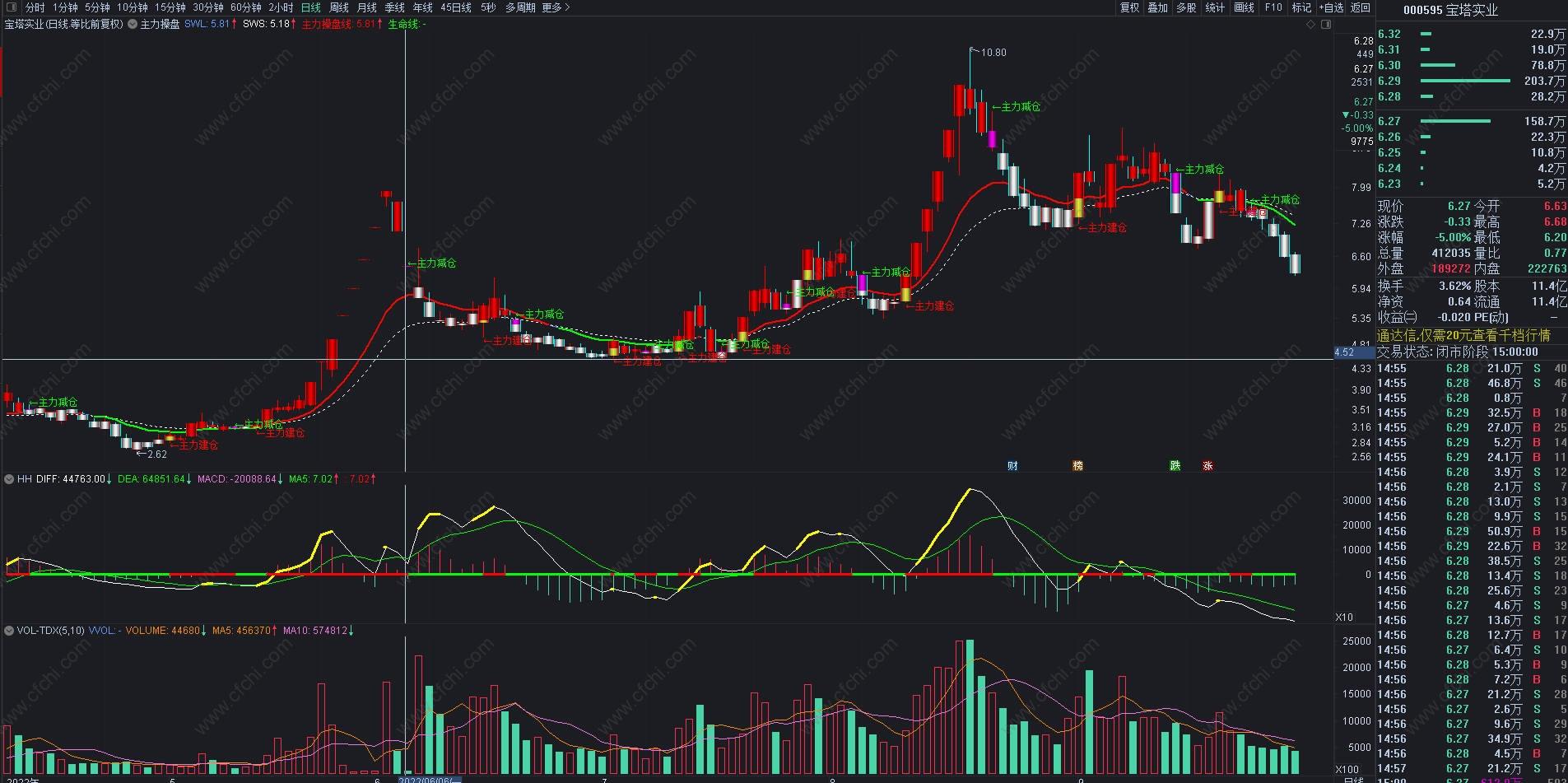The image size is (1568, 783).
Task: Click the buy order row at 6.27
Action: [x=1472, y=121]
